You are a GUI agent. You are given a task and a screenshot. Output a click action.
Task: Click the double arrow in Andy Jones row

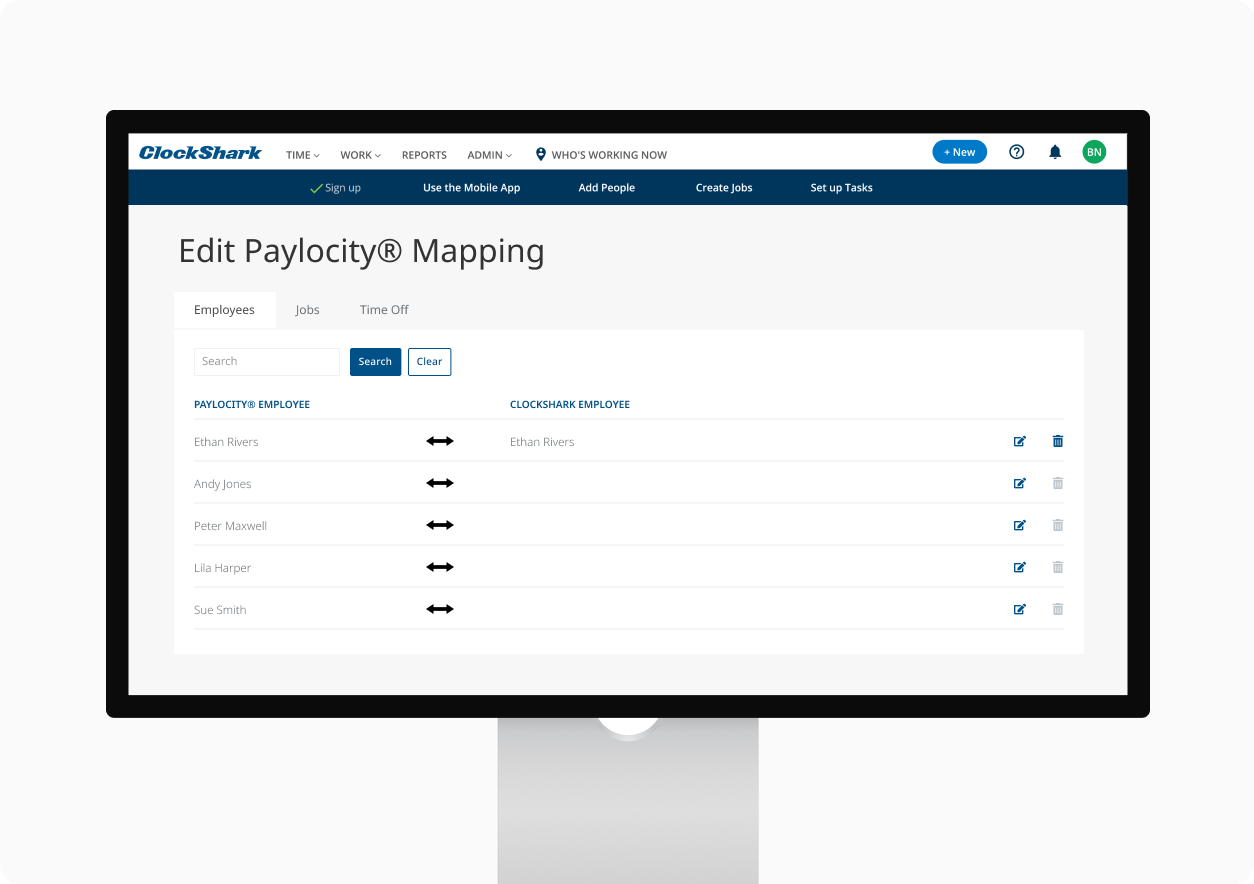coord(440,483)
